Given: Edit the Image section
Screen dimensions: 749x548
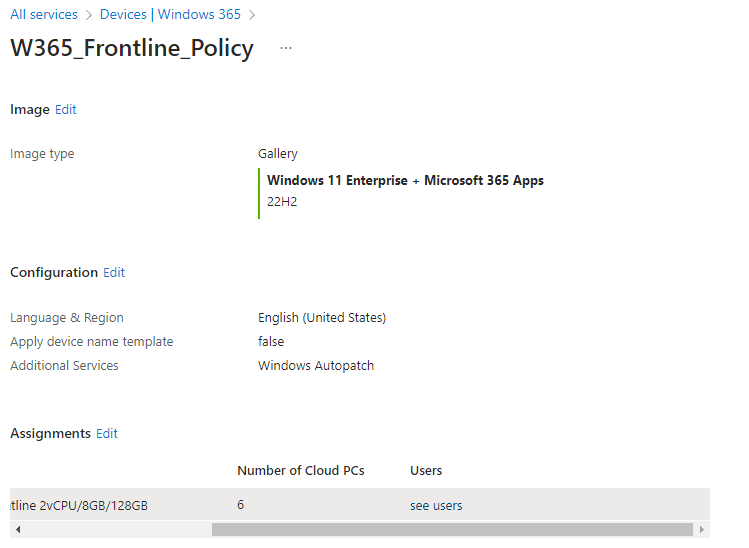Looking at the screenshot, I should click(x=65, y=109).
